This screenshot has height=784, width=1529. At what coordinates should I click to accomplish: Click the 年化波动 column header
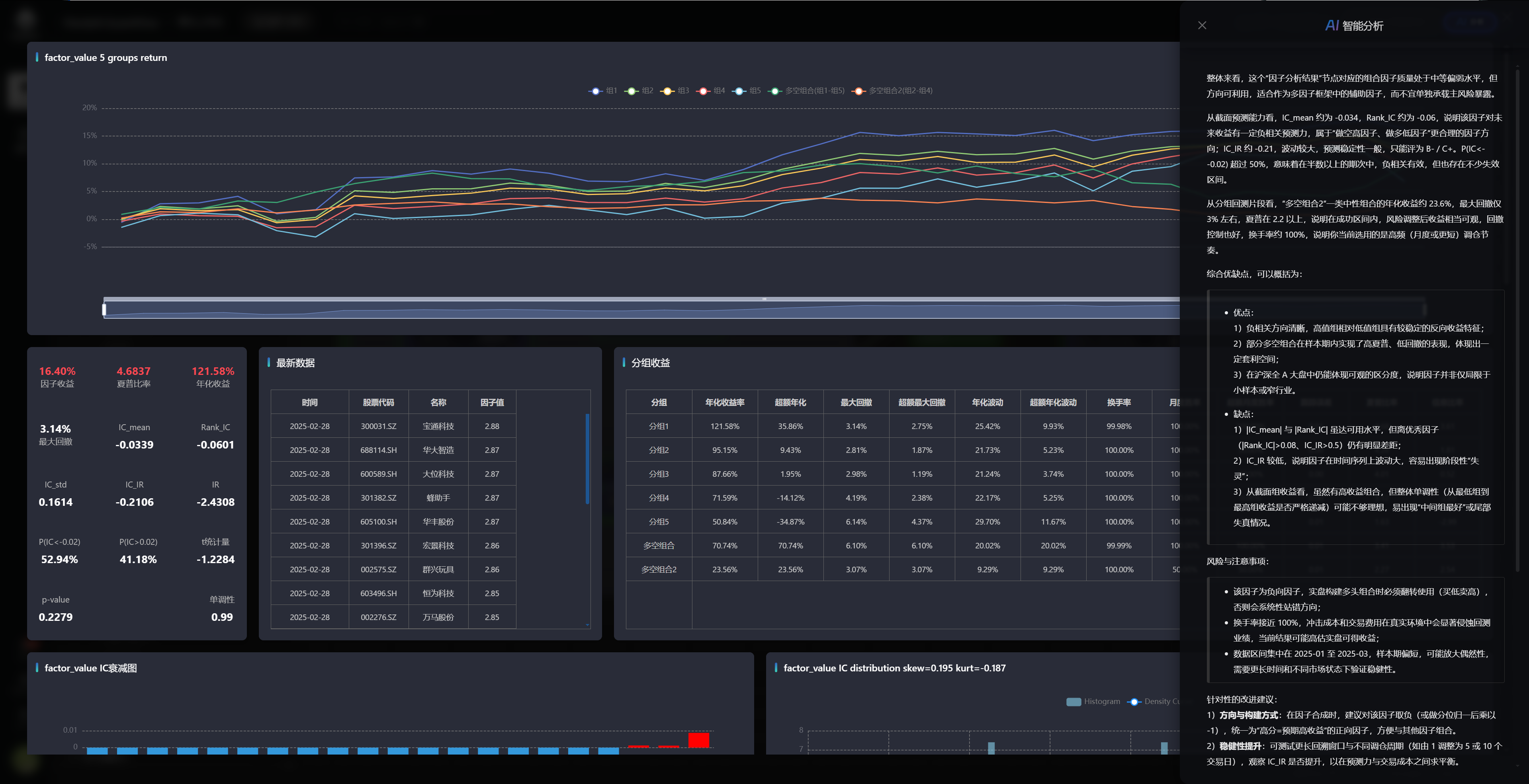click(x=987, y=402)
